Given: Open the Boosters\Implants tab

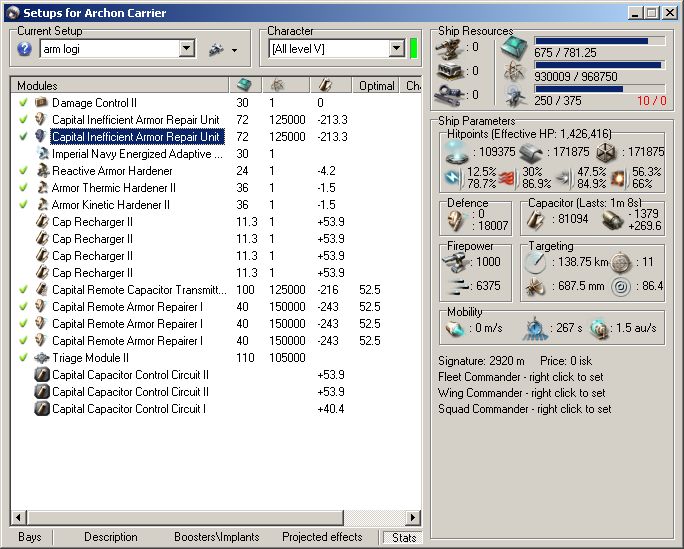Looking at the screenshot, I should click(x=217, y=537).
